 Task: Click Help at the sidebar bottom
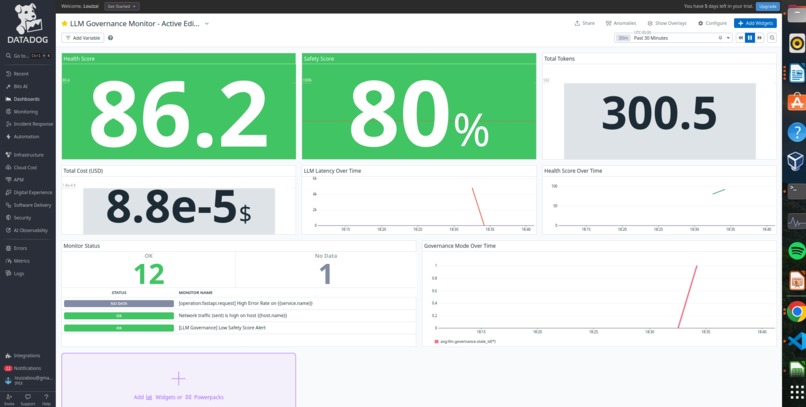click(x=46, y=399)
